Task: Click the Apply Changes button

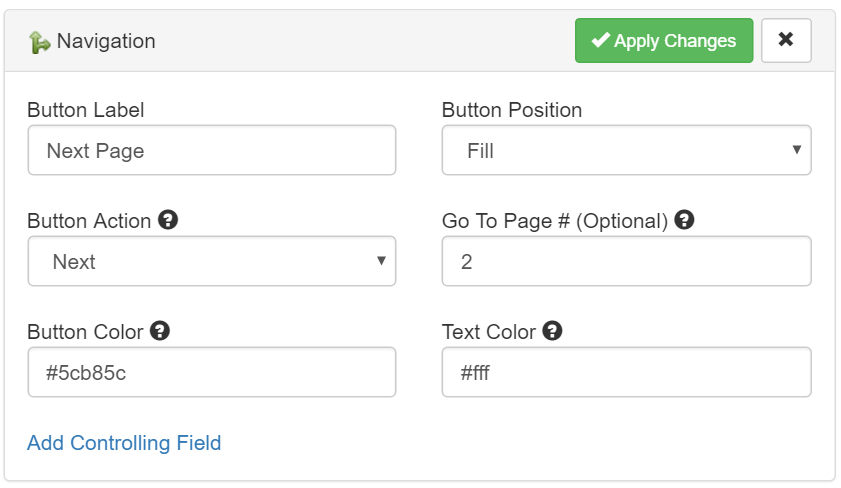Action: point(664,41)
